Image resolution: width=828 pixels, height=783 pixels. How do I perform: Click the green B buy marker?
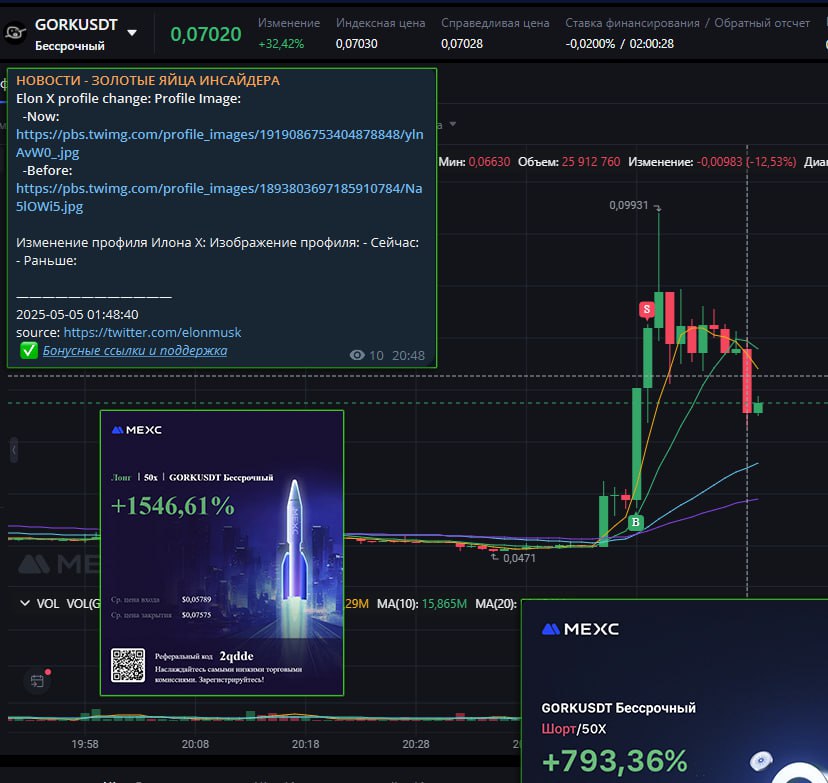pos(635,522)
